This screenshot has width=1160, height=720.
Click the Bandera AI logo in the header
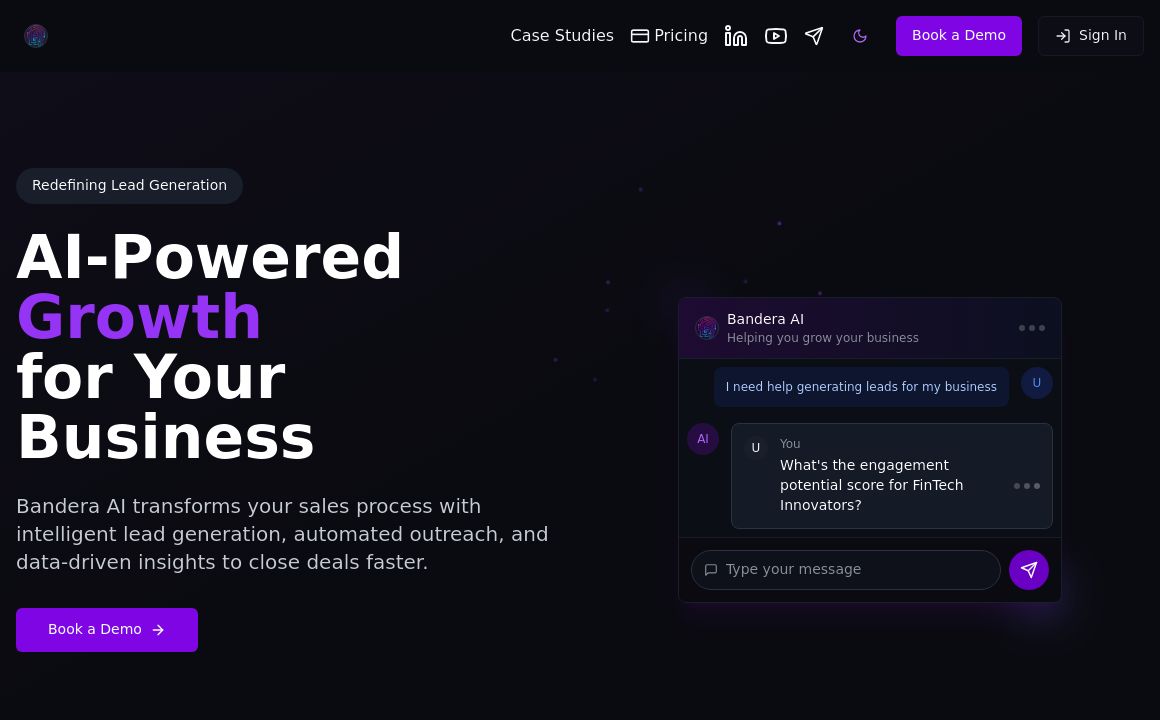click(36, 36)
